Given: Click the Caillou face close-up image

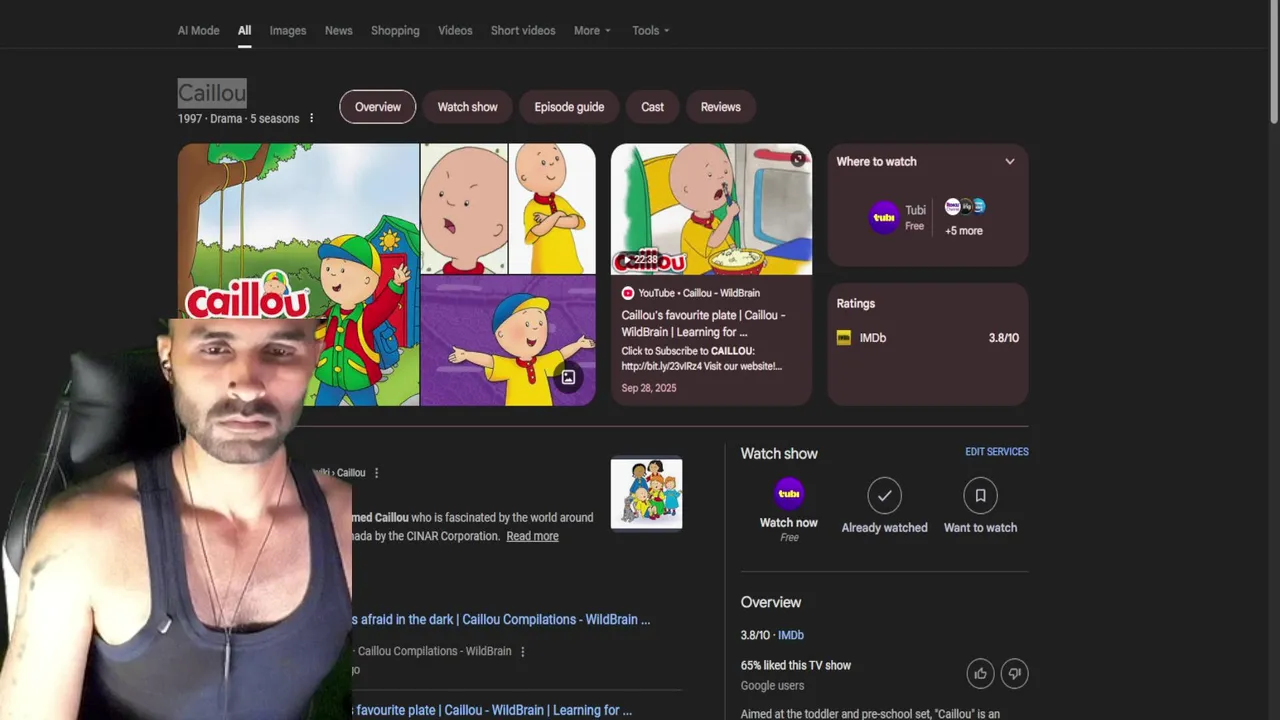Looking at the screenshot, I should [464, 209].
